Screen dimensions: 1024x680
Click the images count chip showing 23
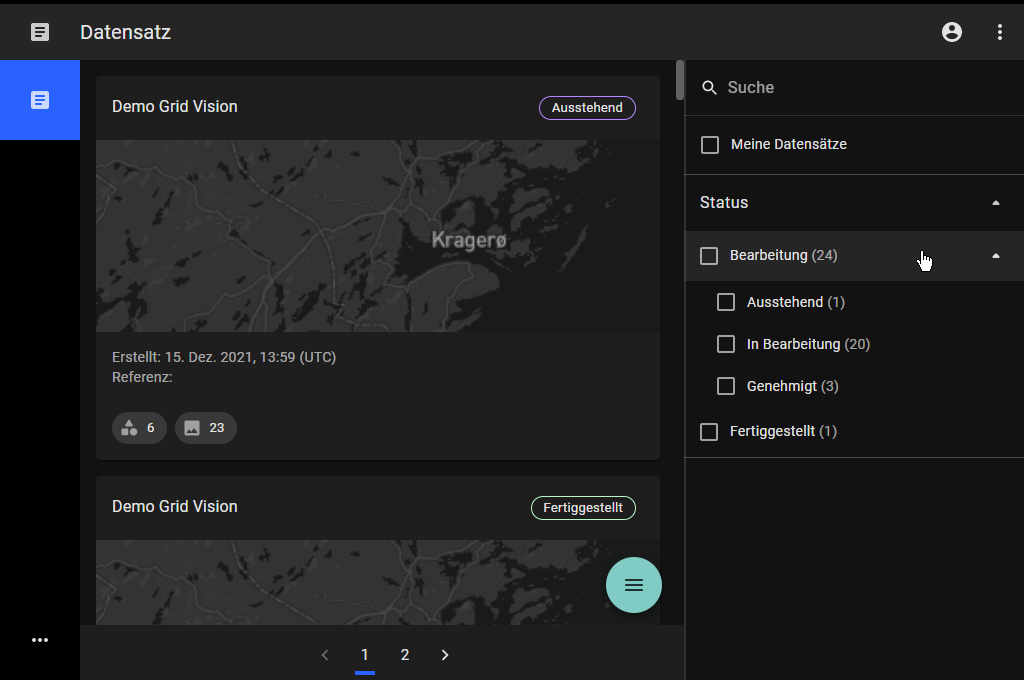click(x=205, y=428)
